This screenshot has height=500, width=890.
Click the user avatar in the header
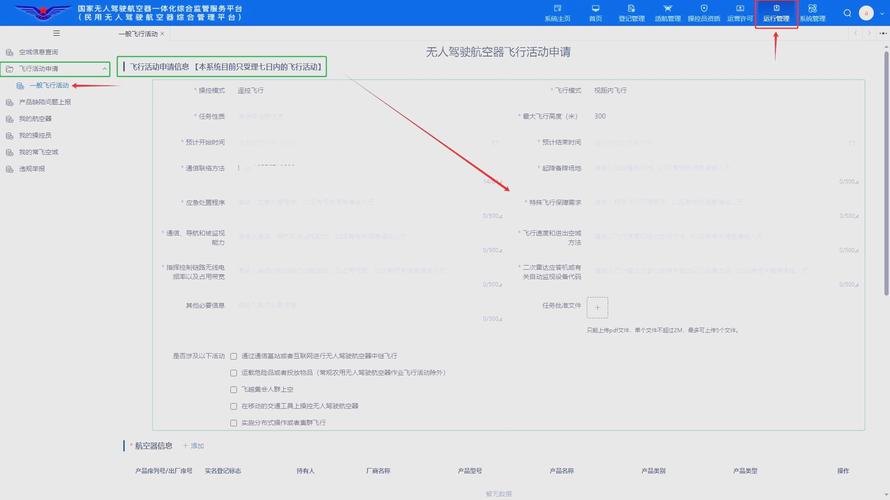(x=866, y=12)
